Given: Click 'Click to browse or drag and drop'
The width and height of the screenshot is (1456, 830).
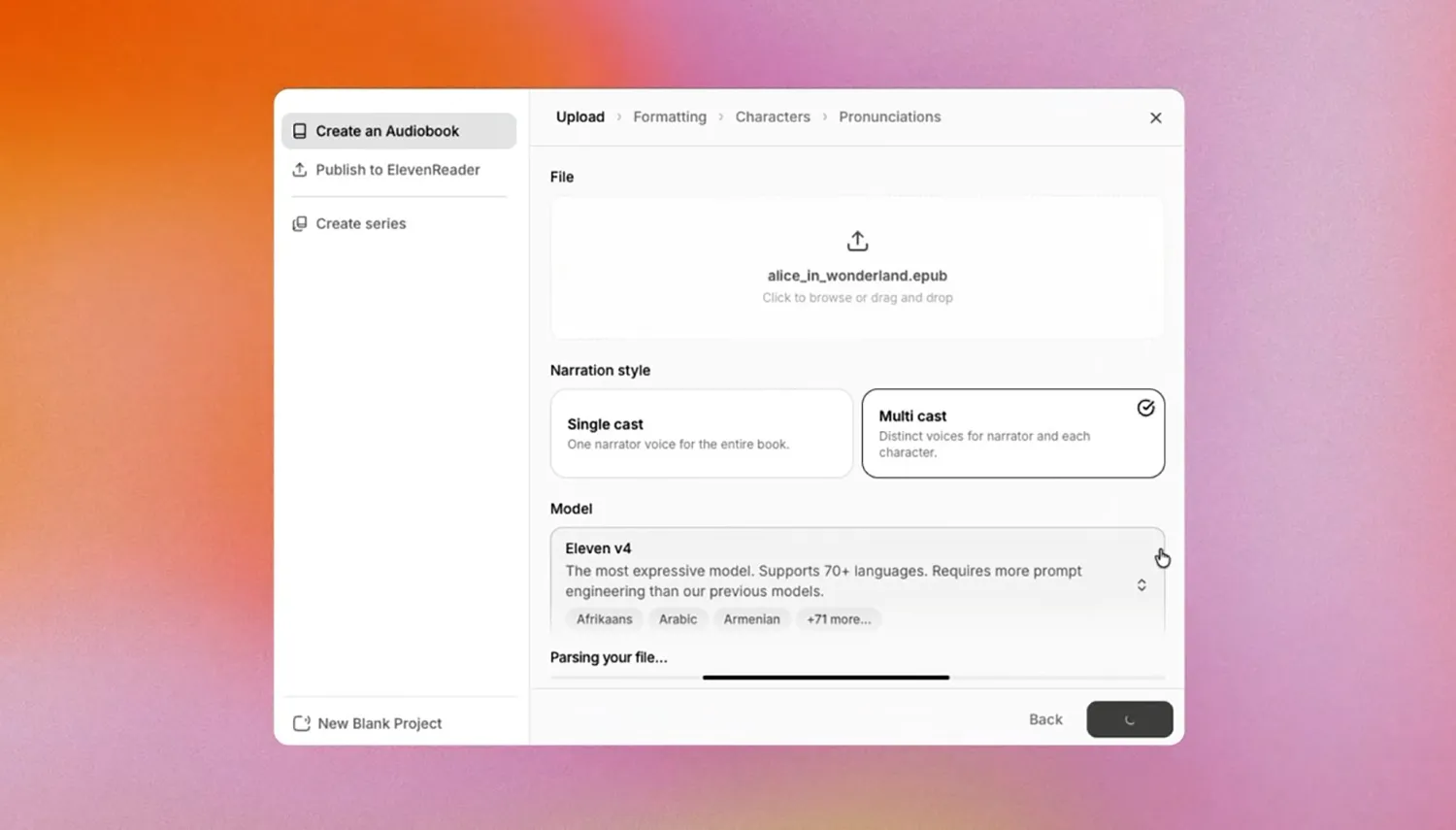Looking at the screenshot, I should (x=857, y=298).
